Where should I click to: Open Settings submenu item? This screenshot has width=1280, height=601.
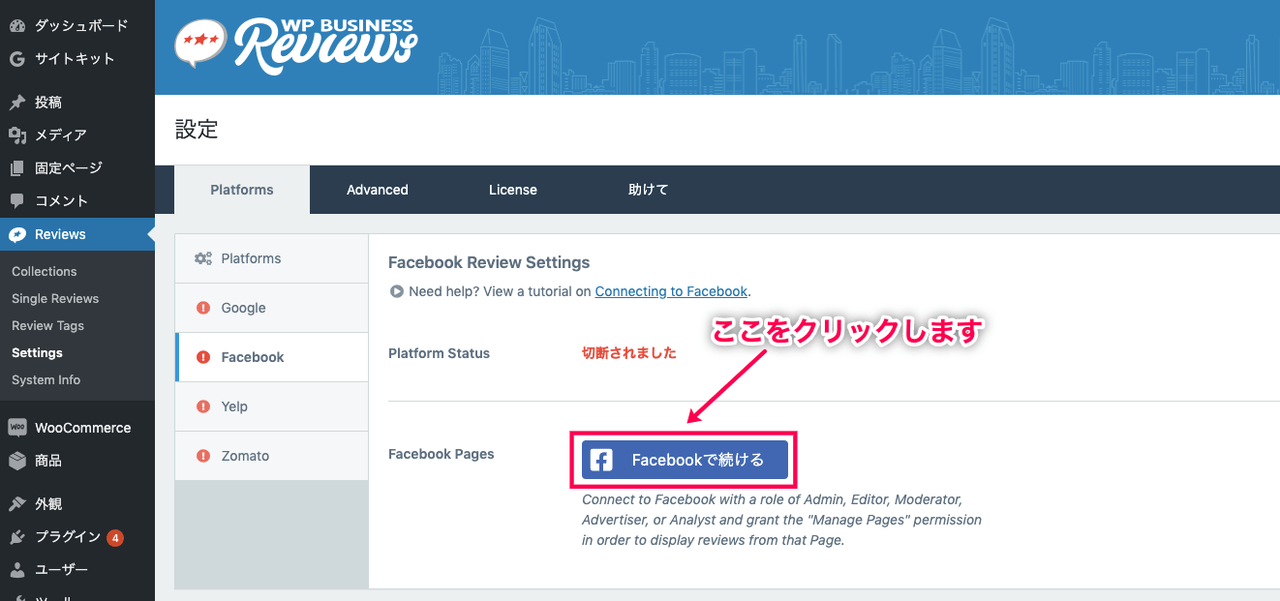37,352
